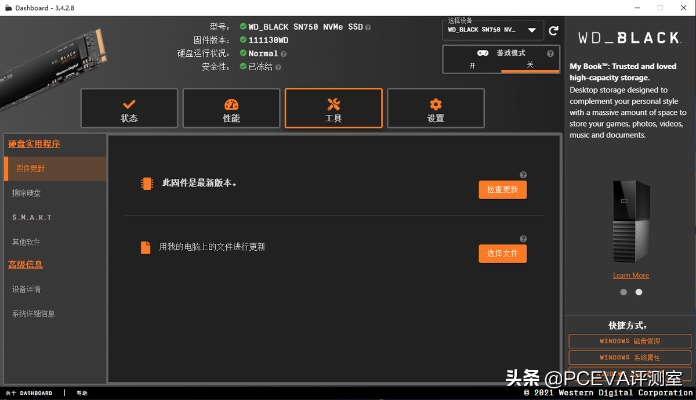
Task: Open the 性能 performance tab
Action: [x=231, y=108]
